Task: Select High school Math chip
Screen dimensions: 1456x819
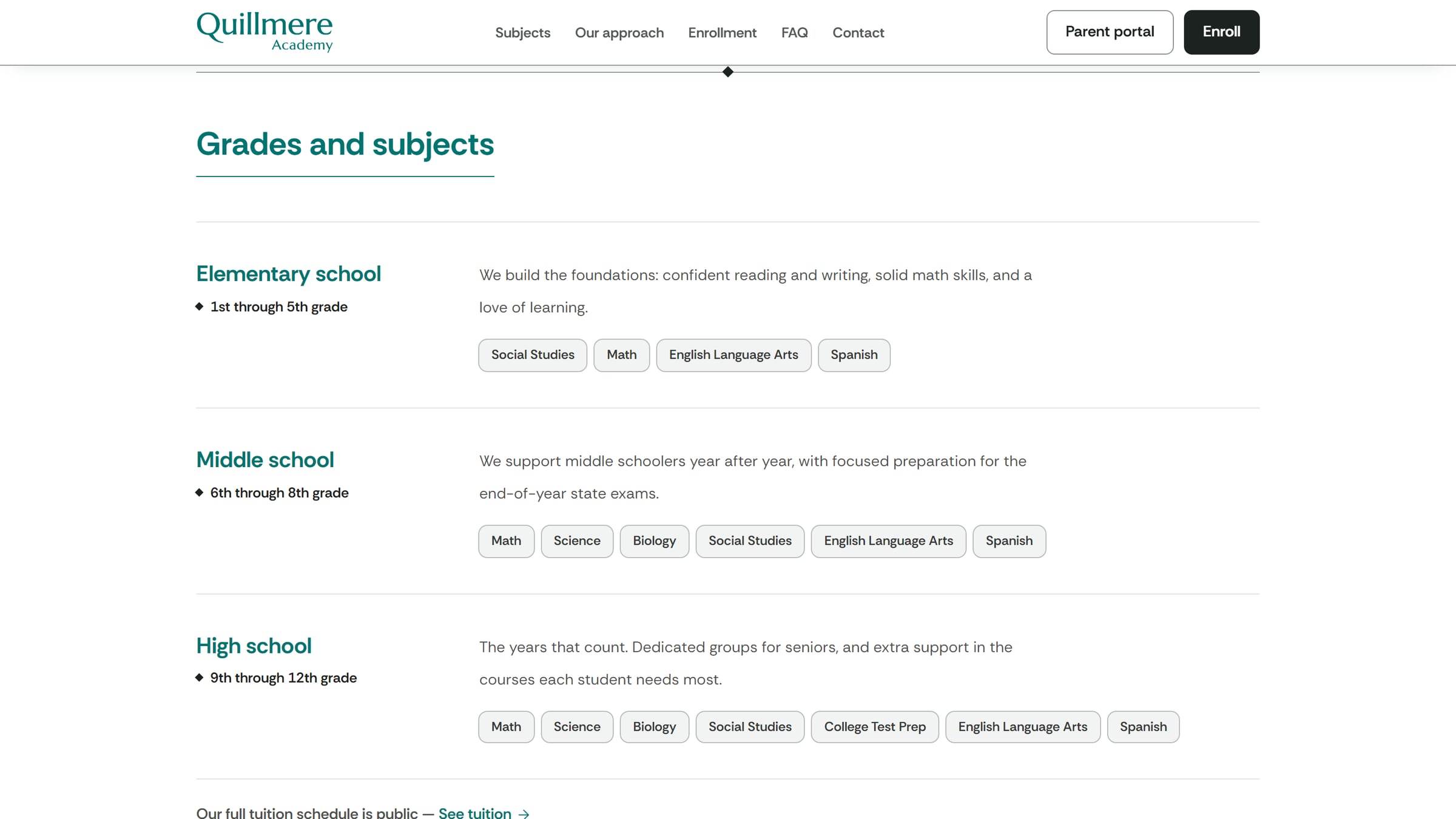Action: (x=506, y=727)
